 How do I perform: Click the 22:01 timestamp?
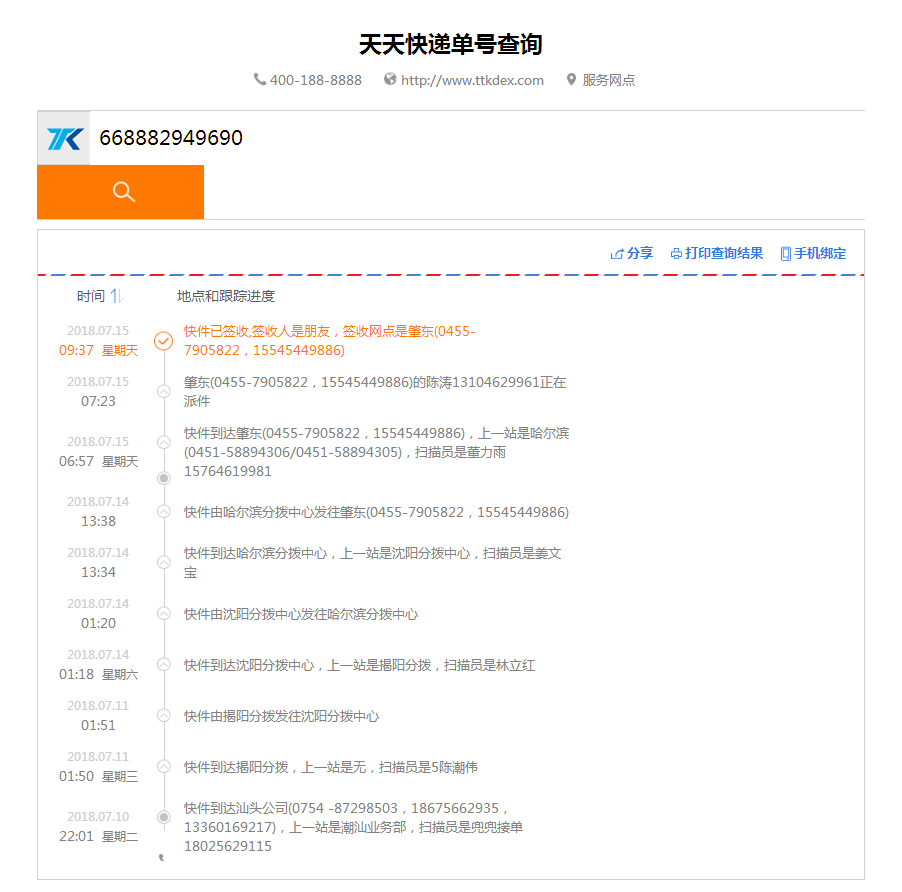point(77,836)
